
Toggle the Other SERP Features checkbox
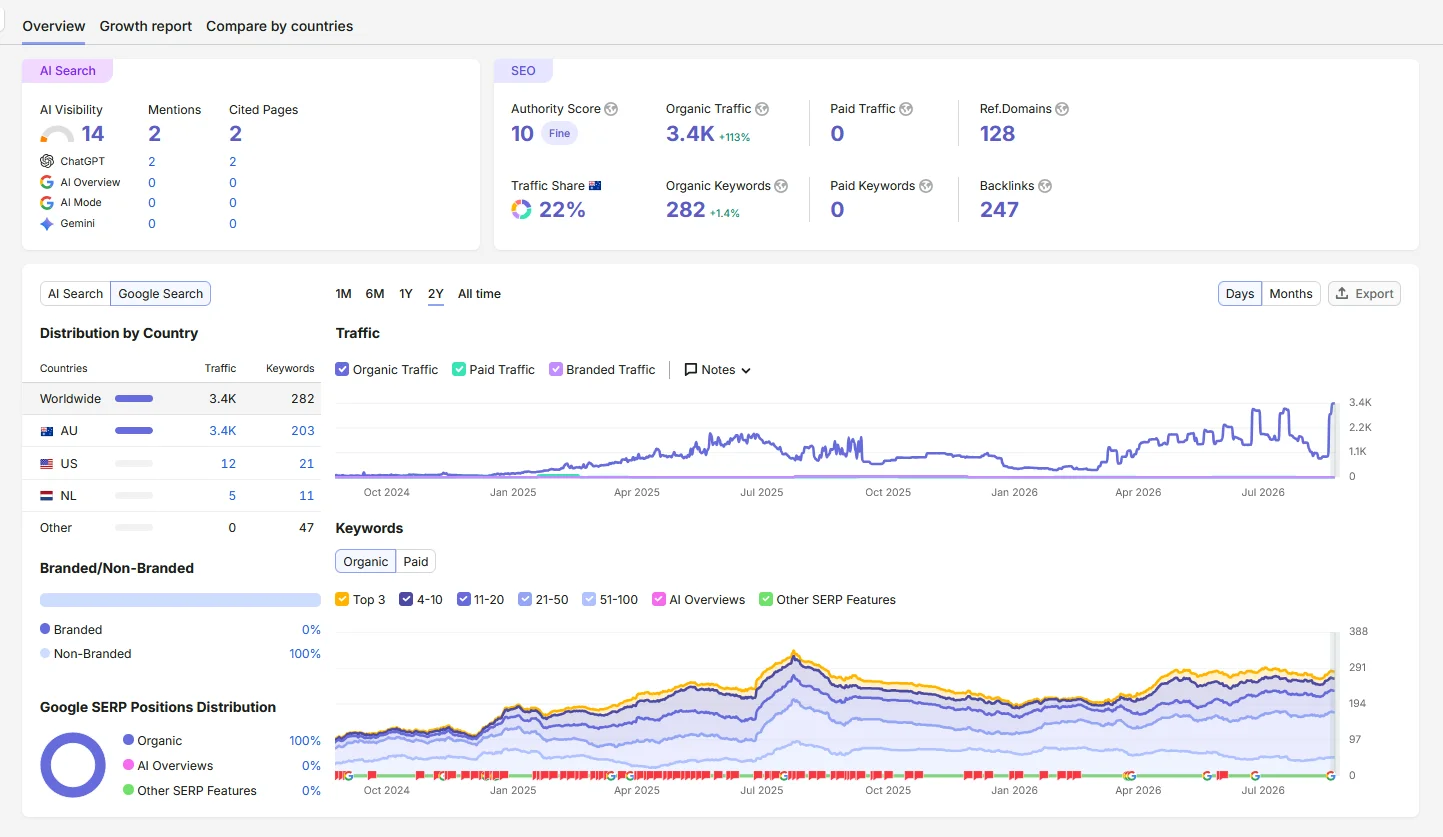[766, 600]
